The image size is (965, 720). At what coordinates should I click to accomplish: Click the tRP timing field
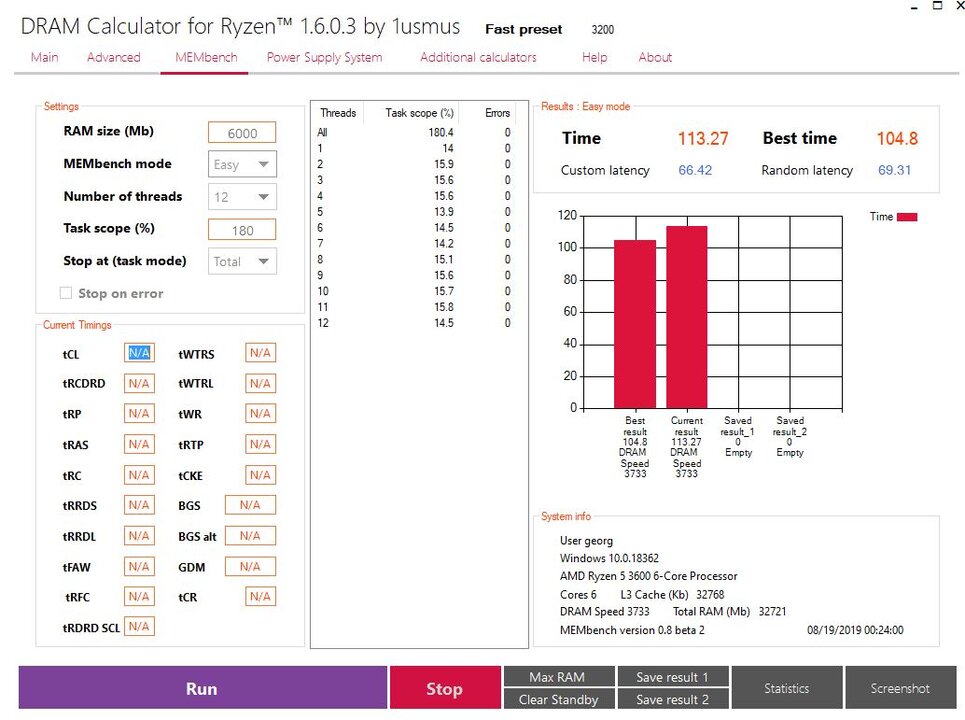(139, 414)
